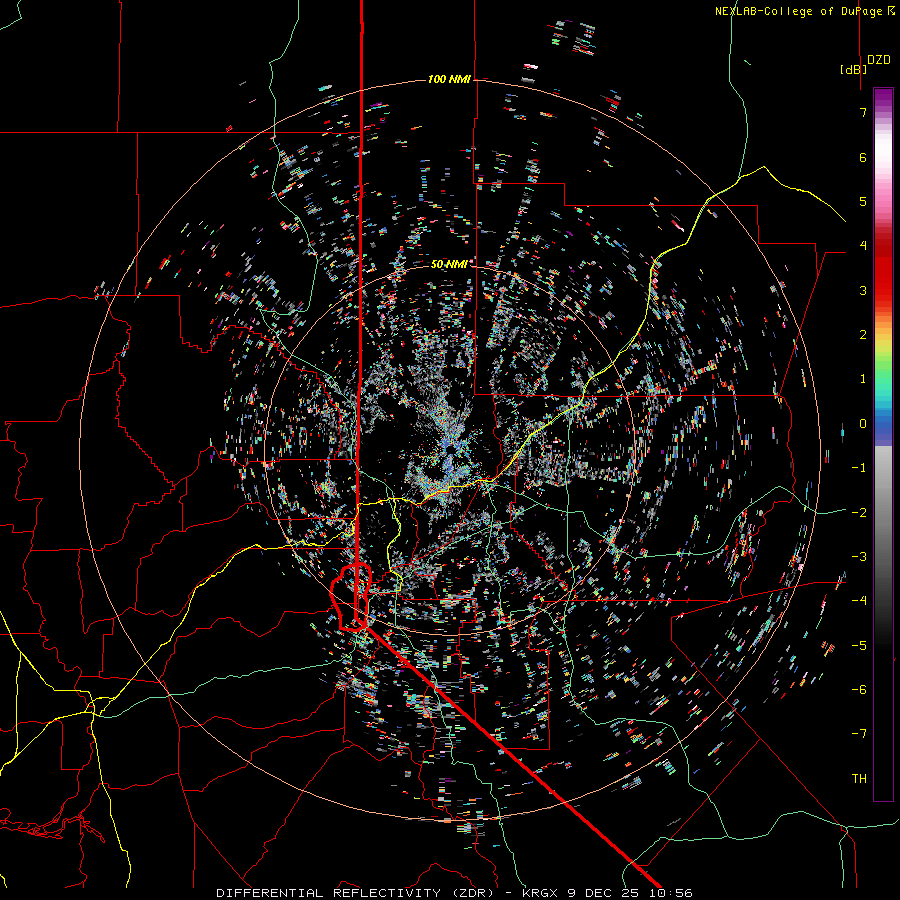Click the 2 dB tick label on the scale
900x900 pixels.
(863, 335)
